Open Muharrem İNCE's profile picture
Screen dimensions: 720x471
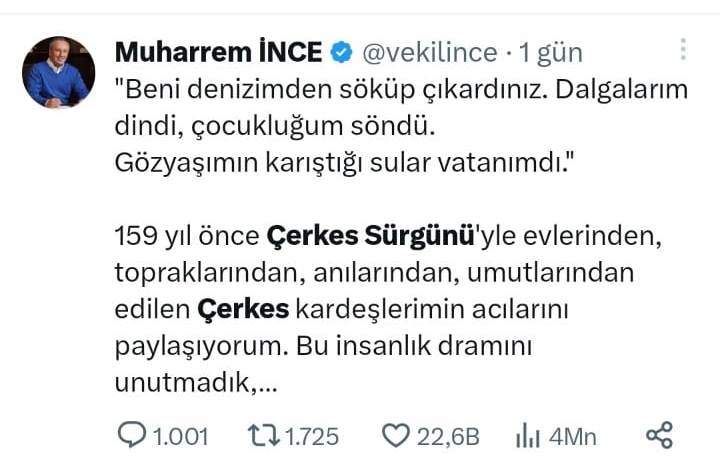(x=58, y=72)
